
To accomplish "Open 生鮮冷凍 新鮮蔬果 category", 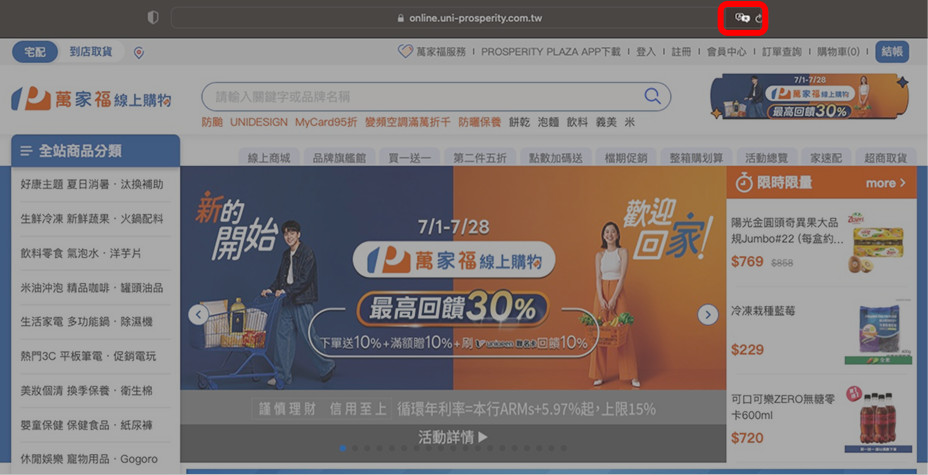I will (x=92, y=219).
